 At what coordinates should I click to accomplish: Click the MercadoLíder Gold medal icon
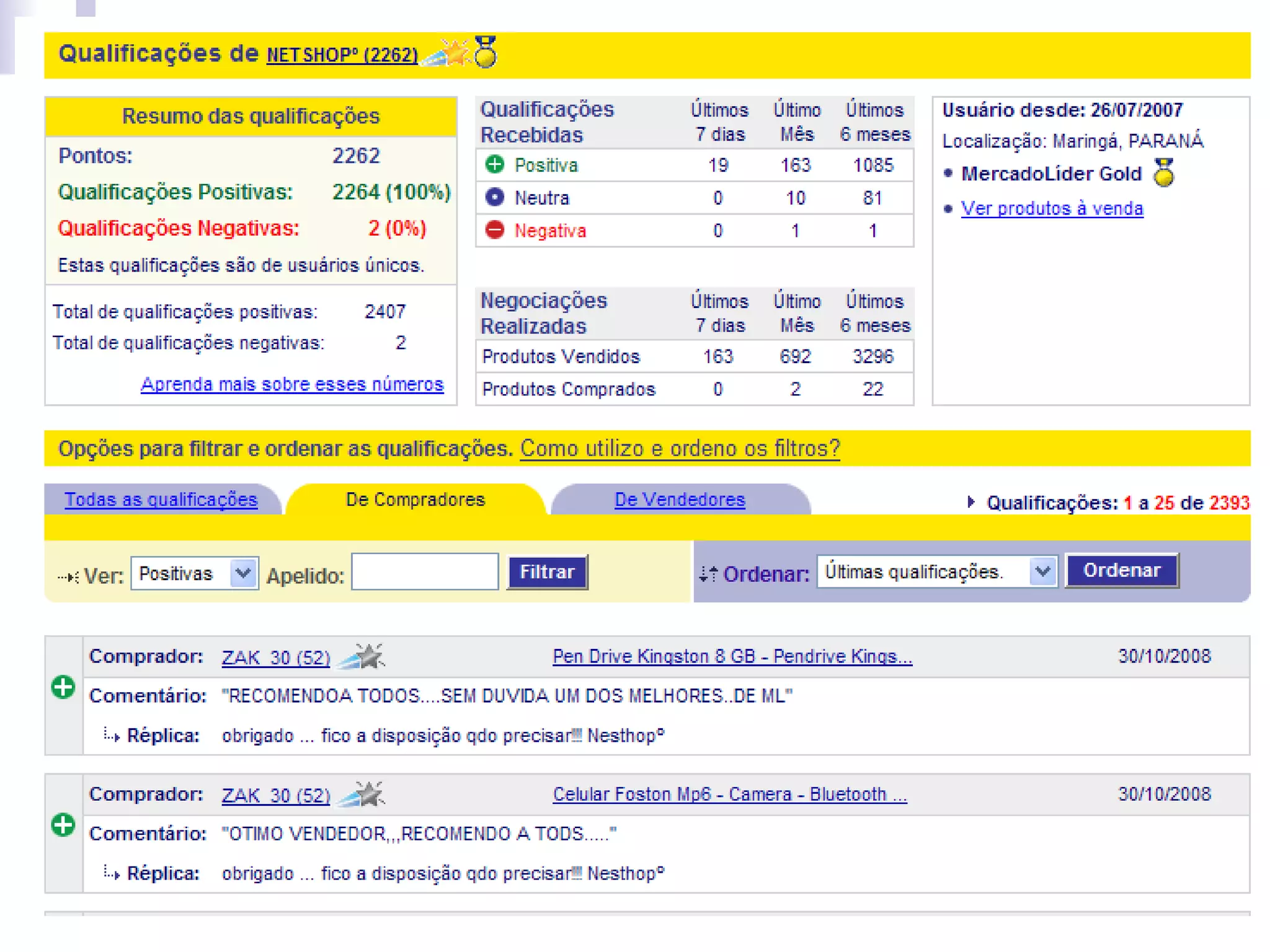click(x=1164, y=173)
